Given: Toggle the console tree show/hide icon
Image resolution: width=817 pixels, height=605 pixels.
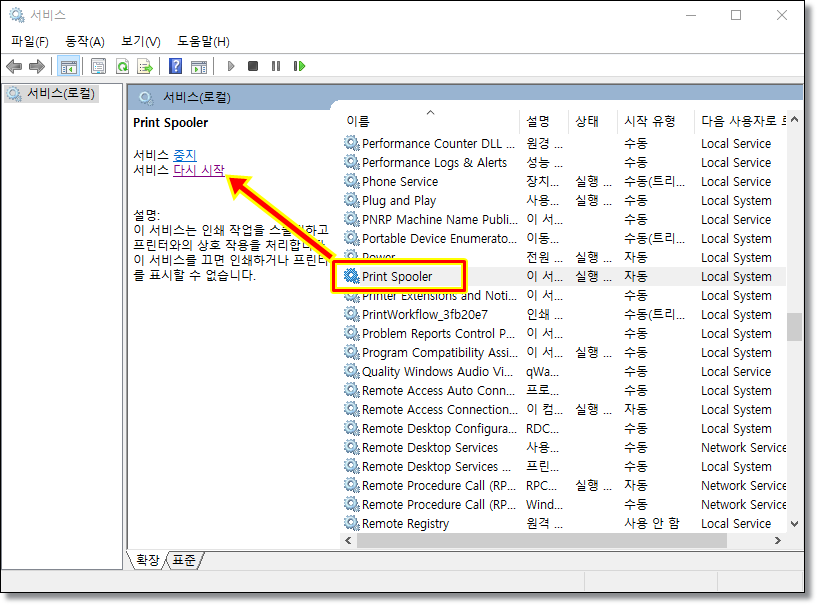Looking at the screenshot, I should pos(68,66).
